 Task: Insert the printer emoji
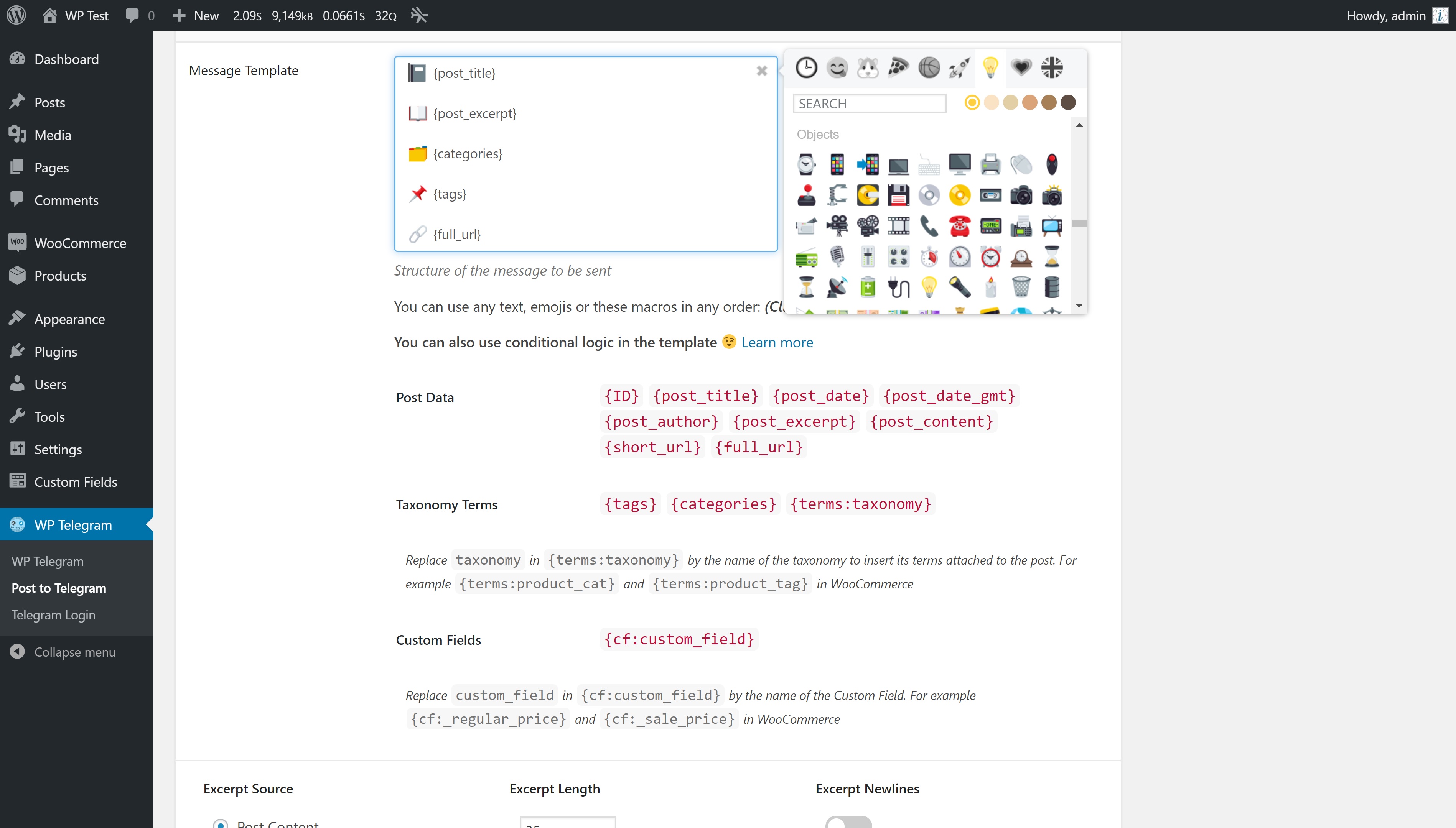click(990, 165)
